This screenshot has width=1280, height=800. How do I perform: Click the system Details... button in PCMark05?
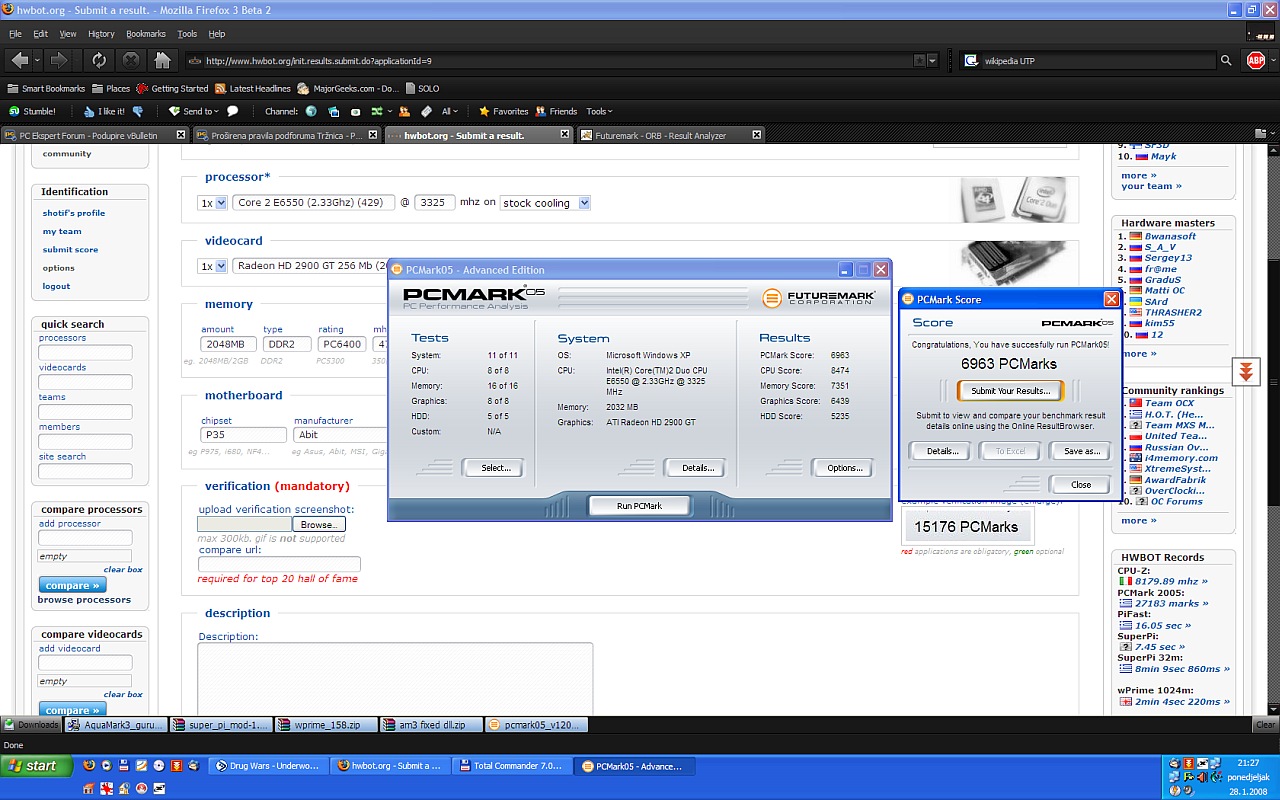pos(697,468)
